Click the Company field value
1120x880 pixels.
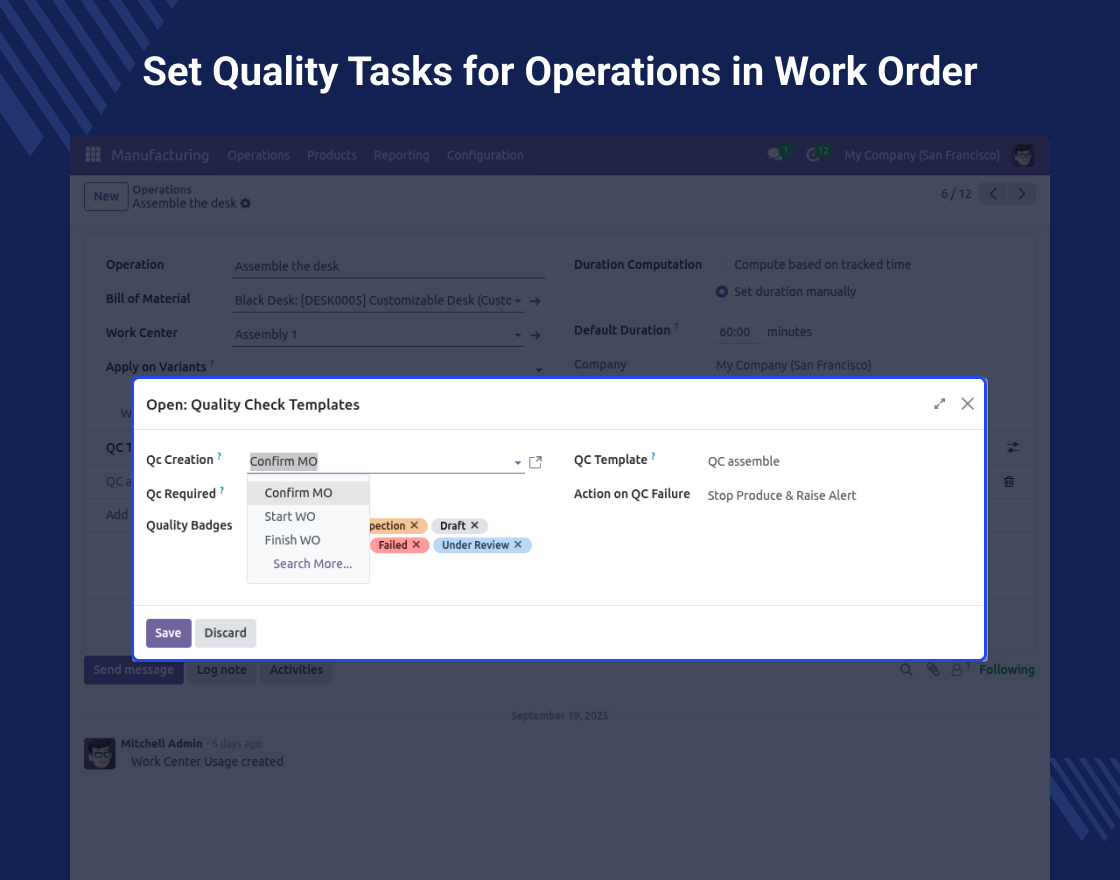(x=794, y=365)
